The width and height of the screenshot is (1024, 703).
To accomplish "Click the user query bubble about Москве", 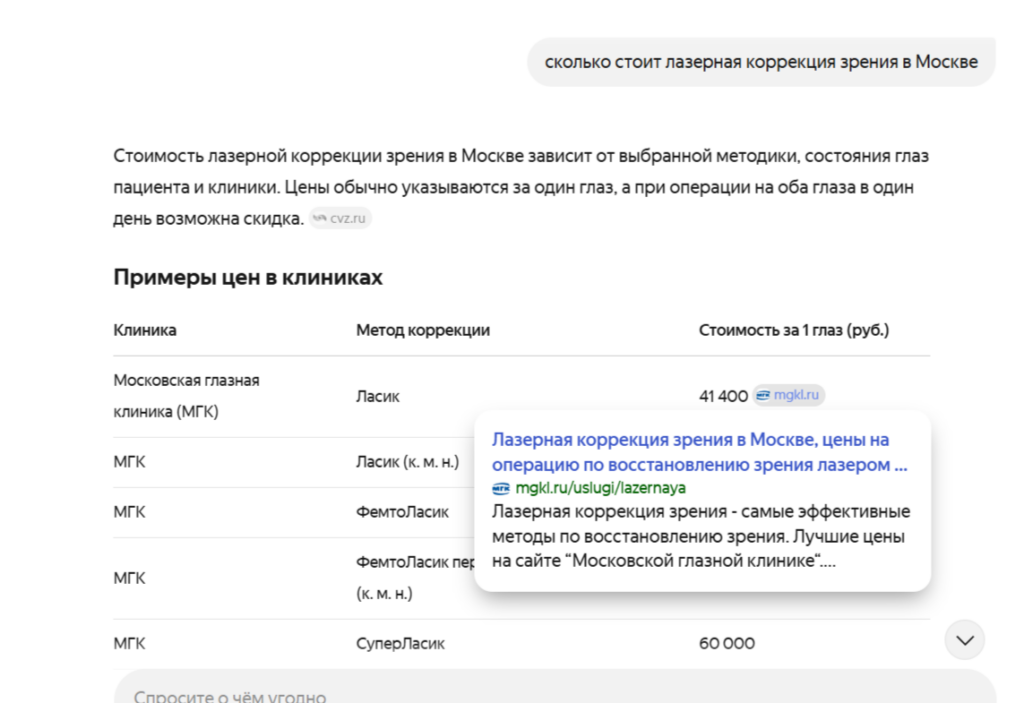I will 761,62.
